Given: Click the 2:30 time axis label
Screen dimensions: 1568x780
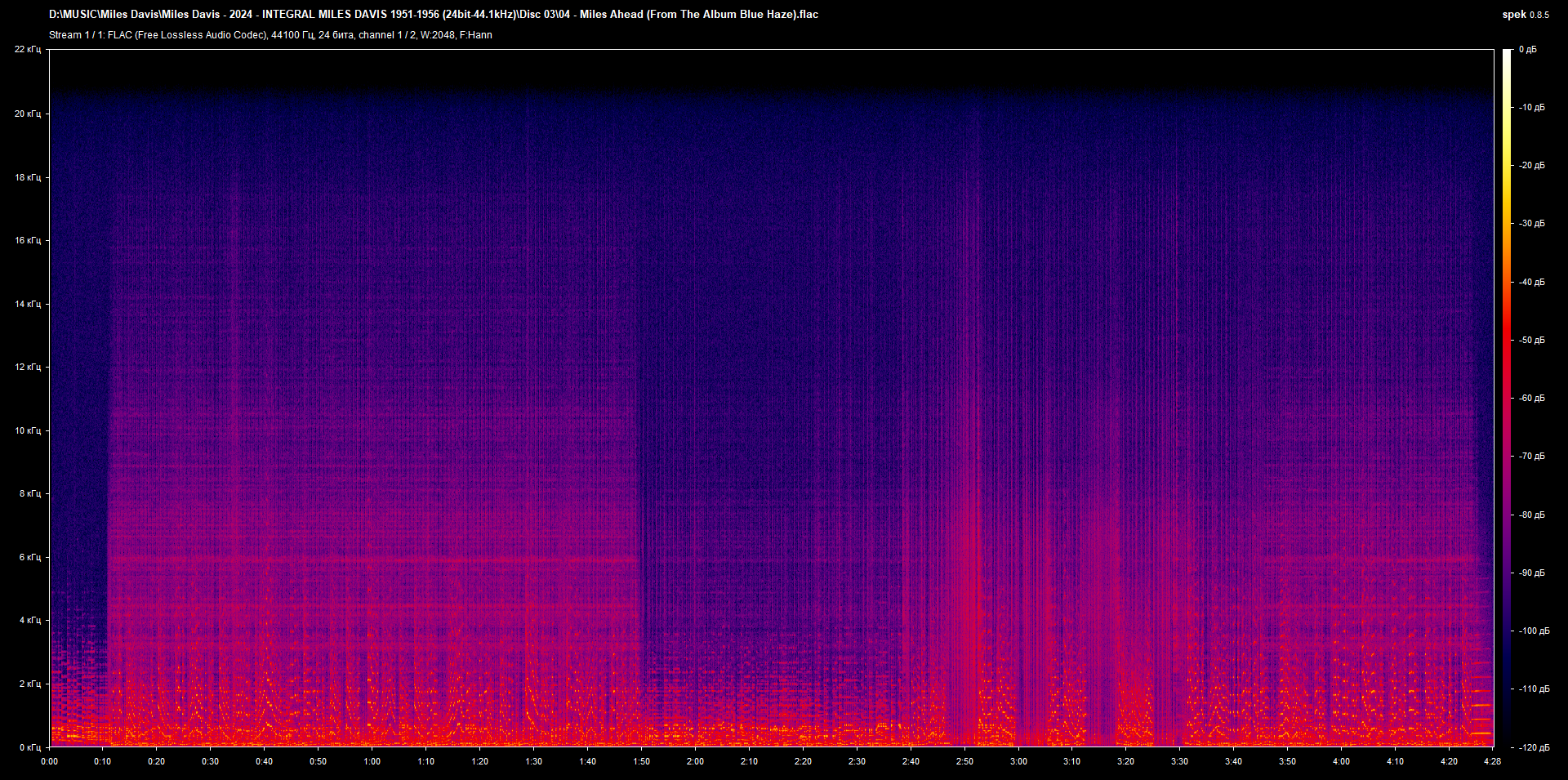Looking at the screenshot, I should tap(857, 761).
